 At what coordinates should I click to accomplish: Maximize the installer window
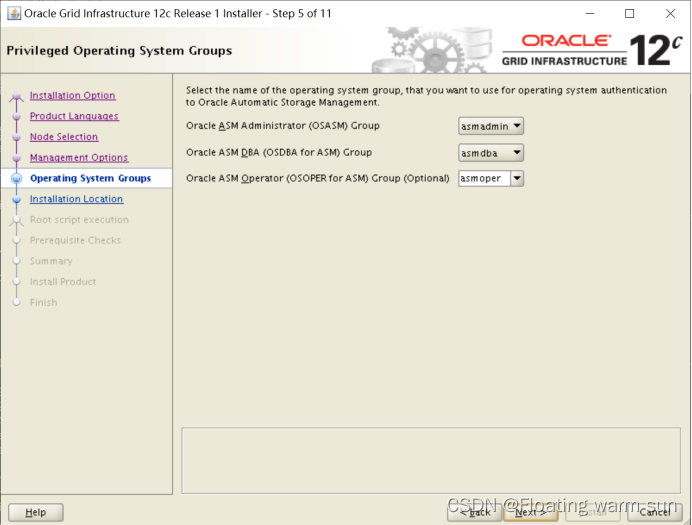(x=630, y=14)
